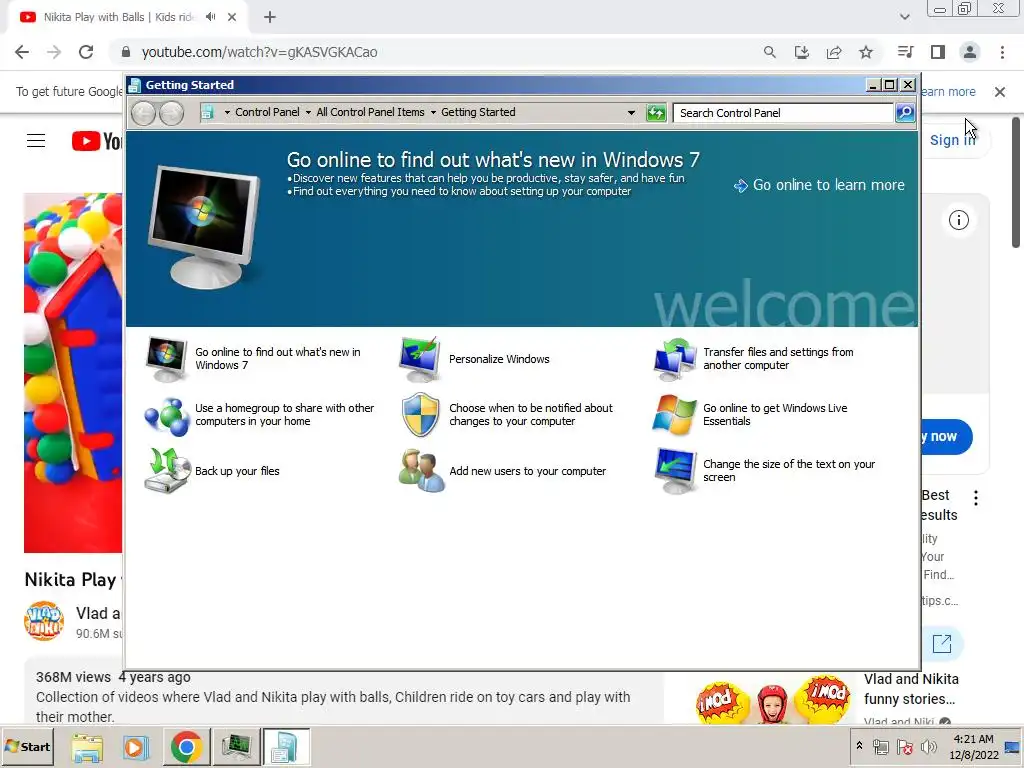Click the video info circle icon
The image size is (1024, 768).
(959, 220)
